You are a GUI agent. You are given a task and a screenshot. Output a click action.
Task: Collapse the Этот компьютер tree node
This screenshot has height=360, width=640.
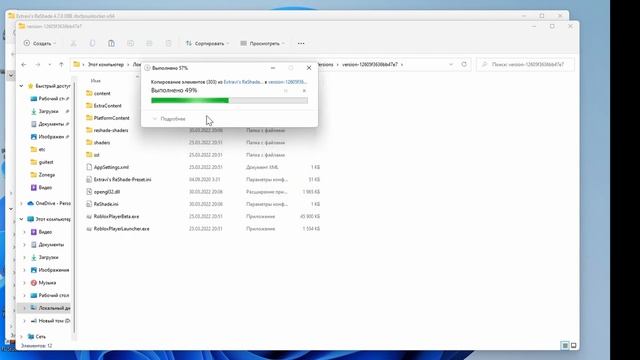(x=21, y=219)
